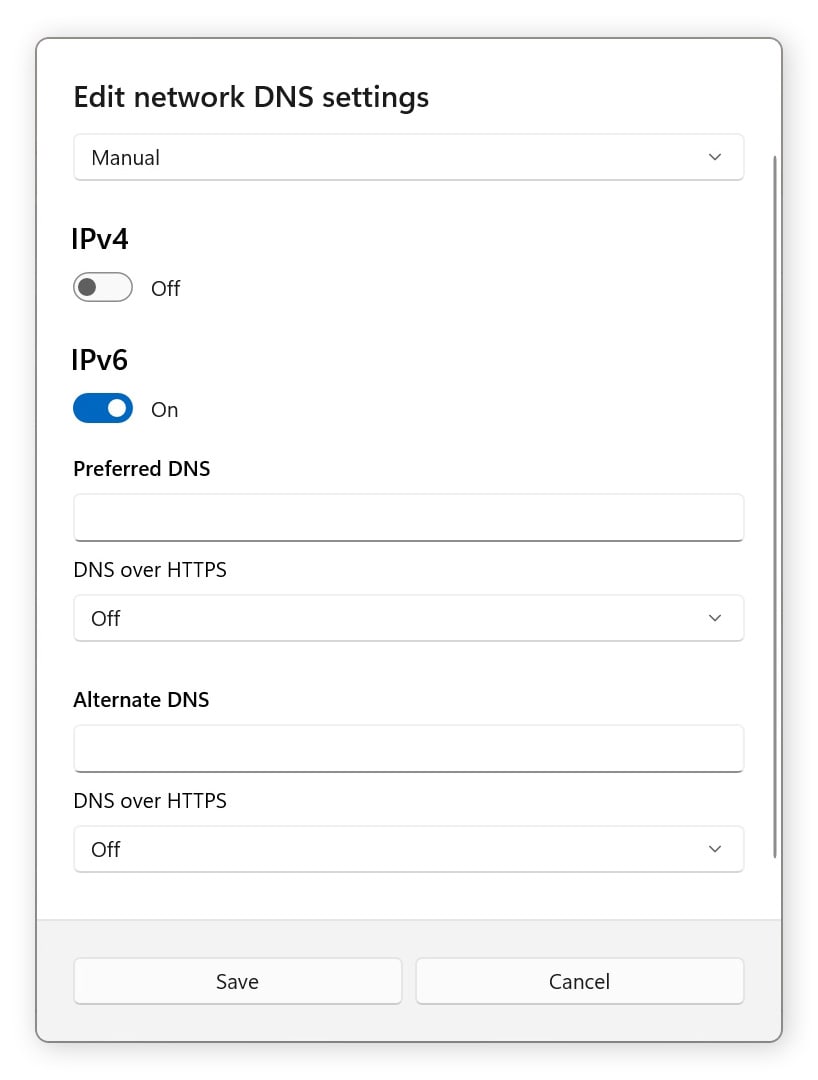Viewport: 818px width, 1080px height.
Task: Click inside the Preferred DNS input field
Action: 408,517
